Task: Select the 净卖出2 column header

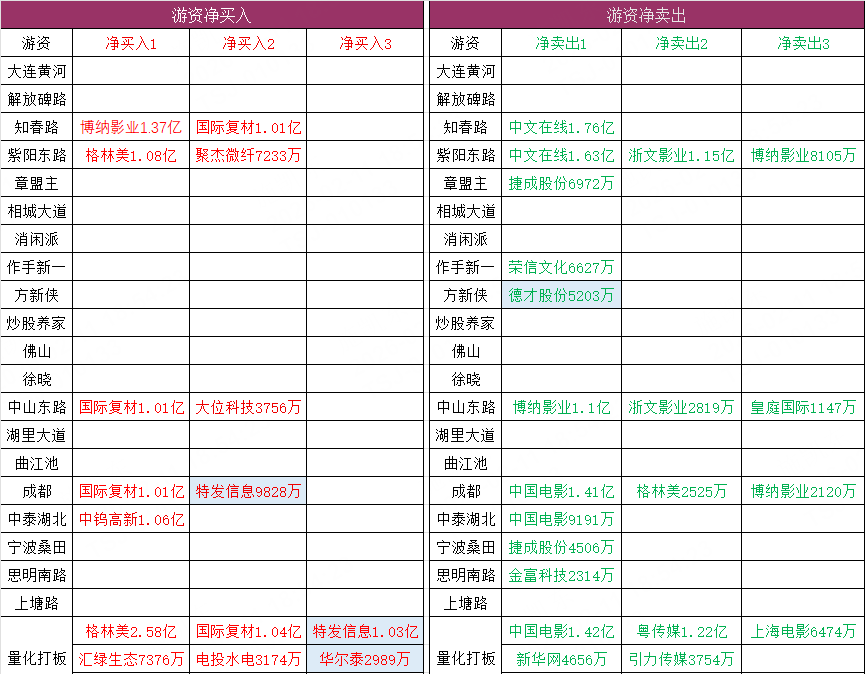Action: click(x=682, y=43)
